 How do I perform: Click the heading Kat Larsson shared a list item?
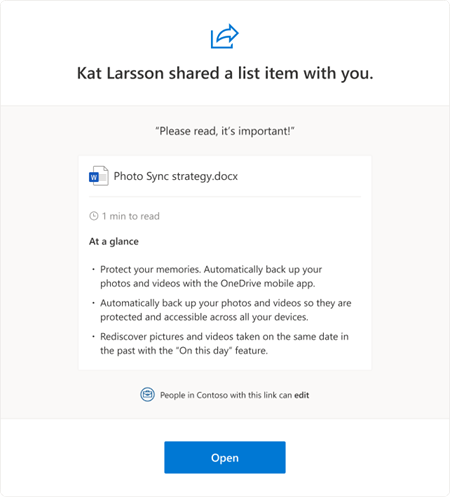point(225,73)
